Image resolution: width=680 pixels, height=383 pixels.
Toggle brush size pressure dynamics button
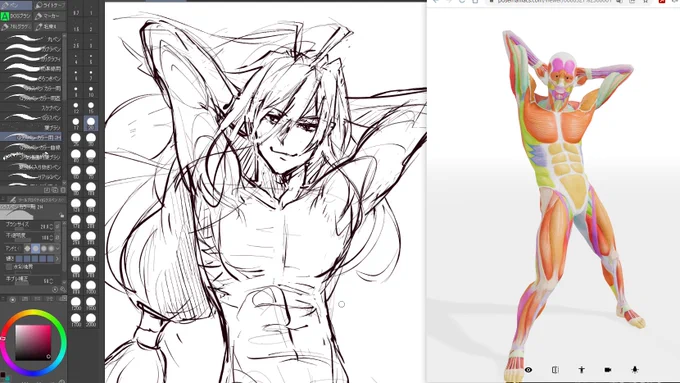[x=58, y=226]
